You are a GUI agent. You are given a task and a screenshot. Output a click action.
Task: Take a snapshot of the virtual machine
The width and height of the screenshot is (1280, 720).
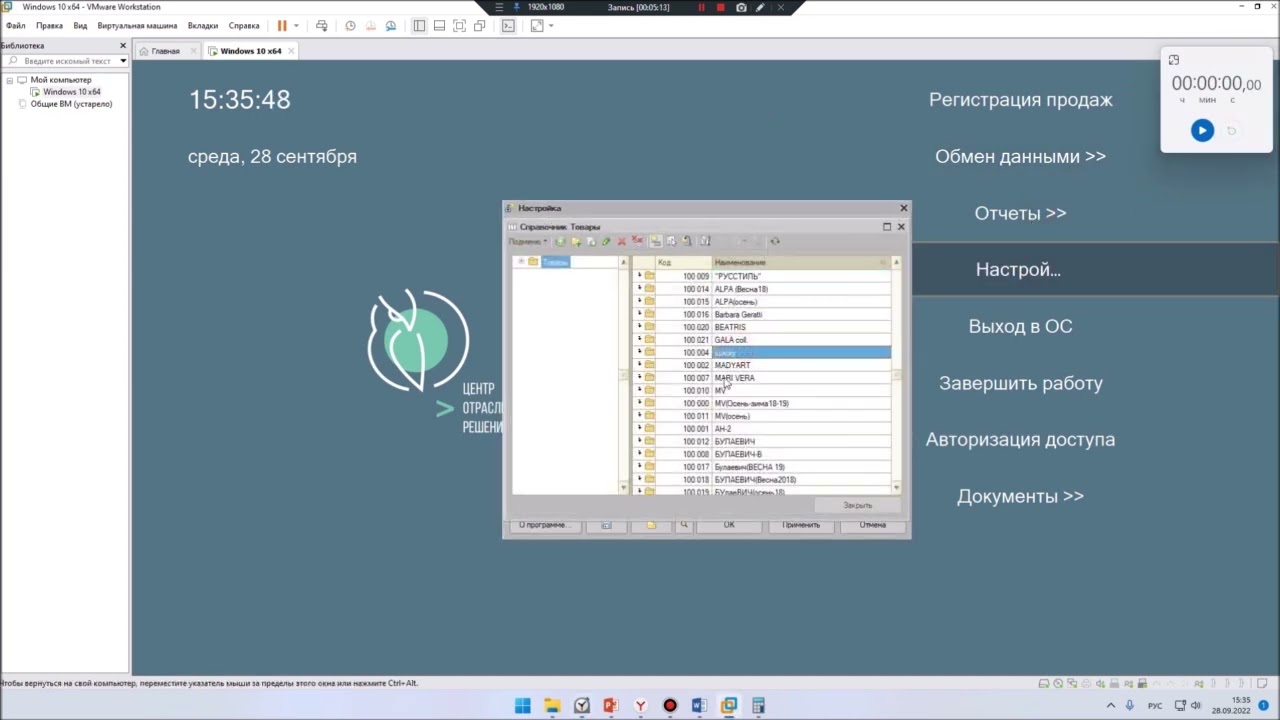(350, 25)
